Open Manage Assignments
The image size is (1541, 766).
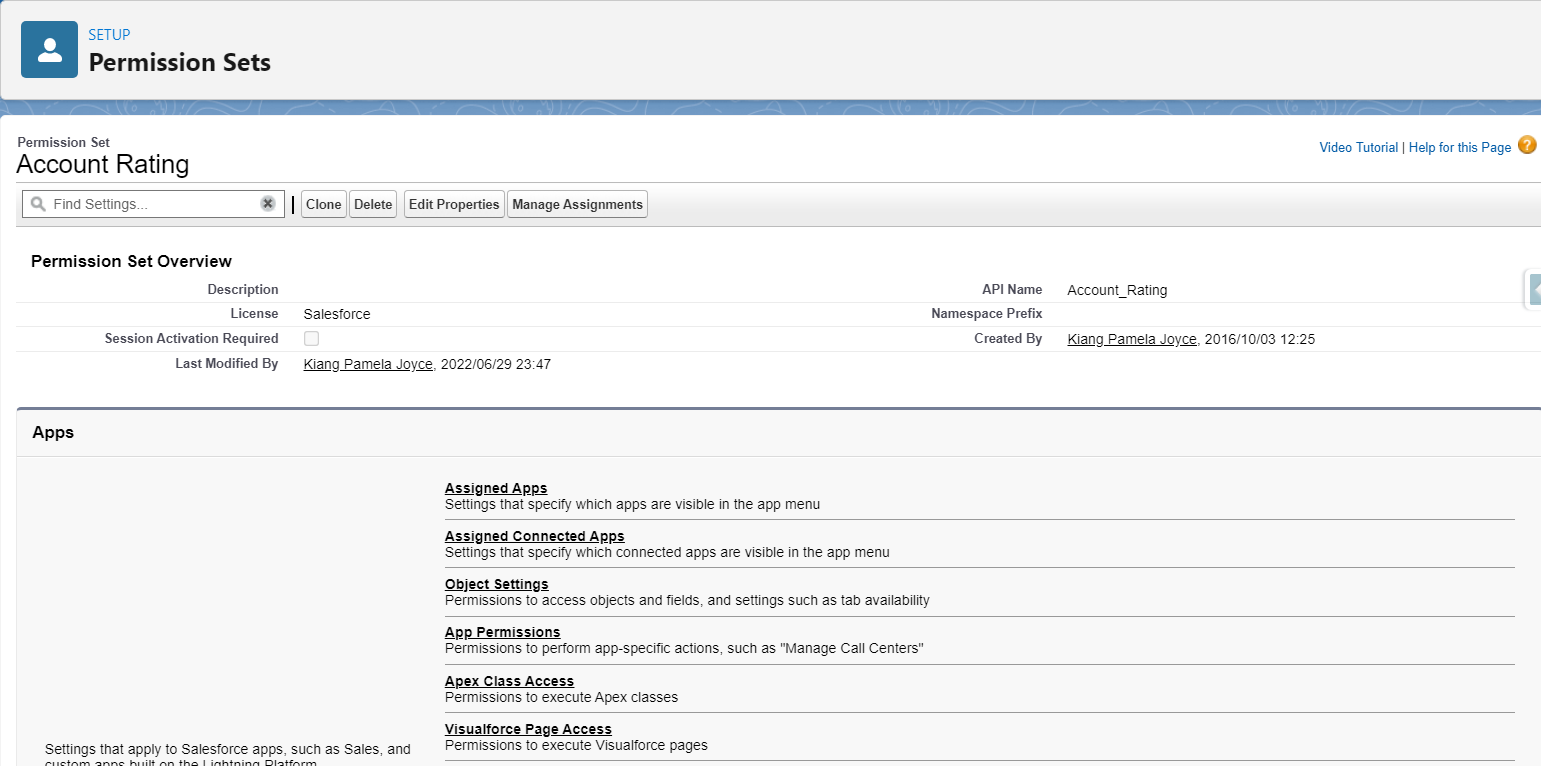click(x=577, y=204)
